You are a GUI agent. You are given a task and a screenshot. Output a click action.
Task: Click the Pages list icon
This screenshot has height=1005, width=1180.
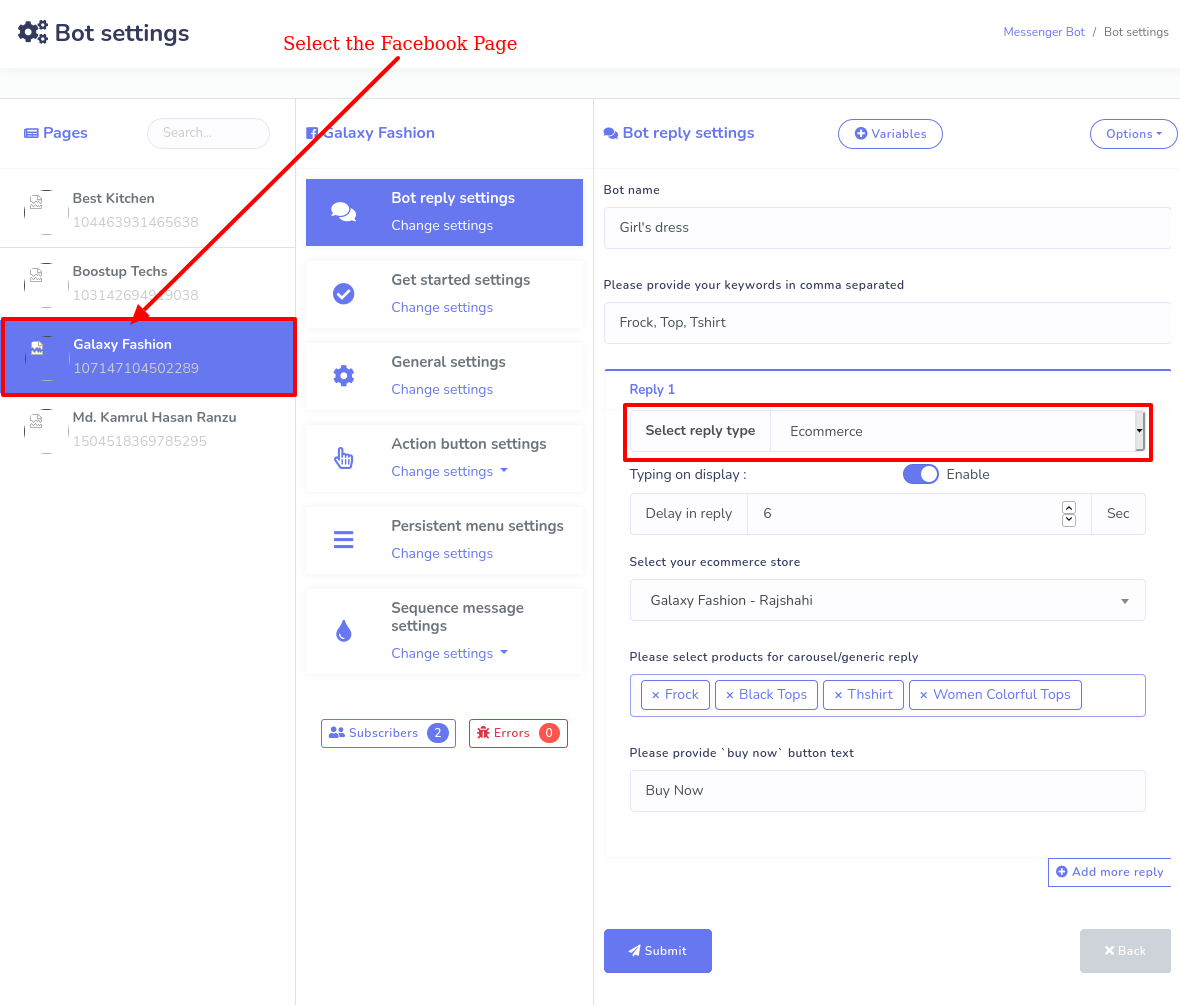31,133
